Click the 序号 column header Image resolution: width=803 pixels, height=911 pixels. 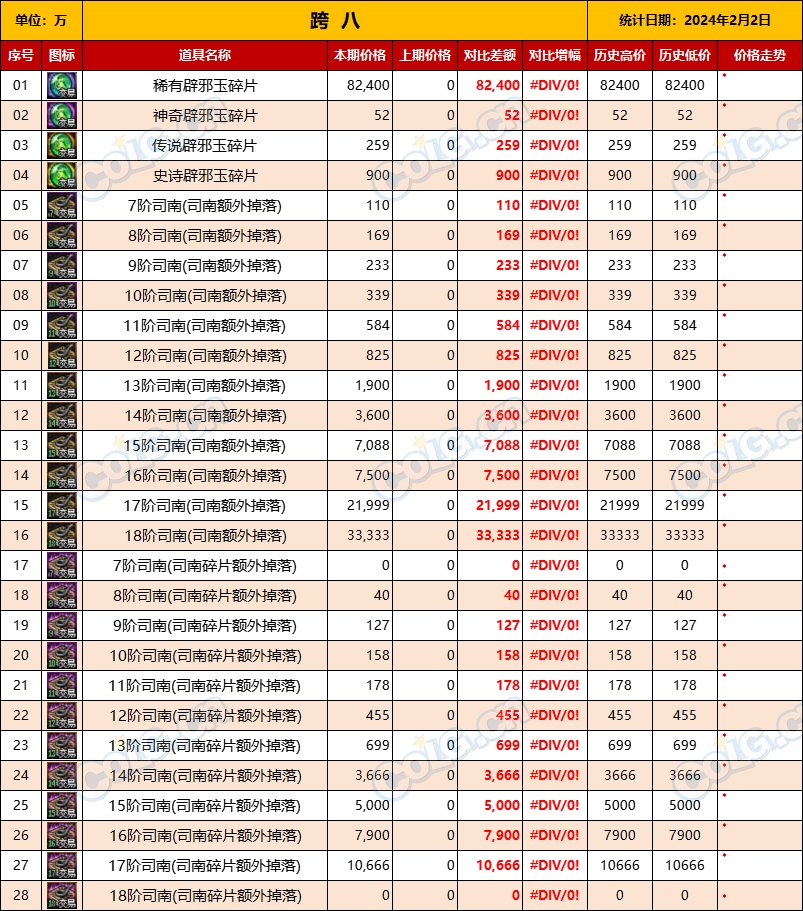pyautogui.click(x=21, y=55)
